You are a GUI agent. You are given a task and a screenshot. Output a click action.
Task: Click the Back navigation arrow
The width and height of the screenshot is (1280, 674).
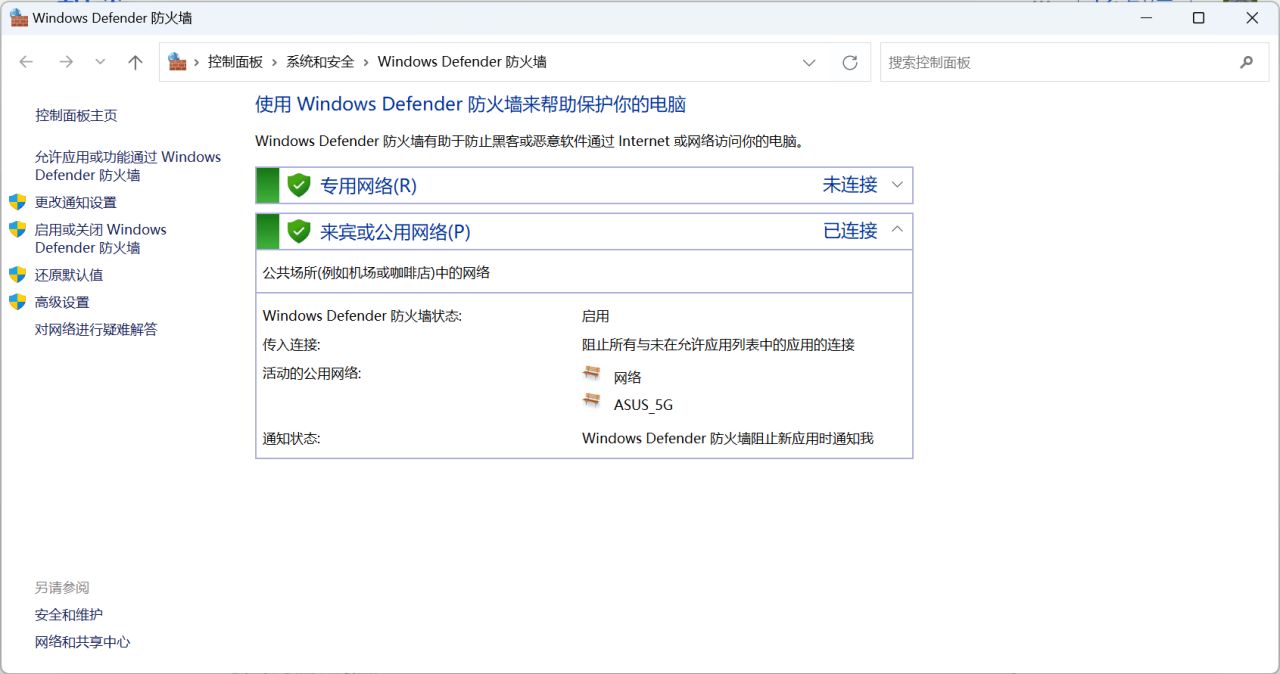27,62
